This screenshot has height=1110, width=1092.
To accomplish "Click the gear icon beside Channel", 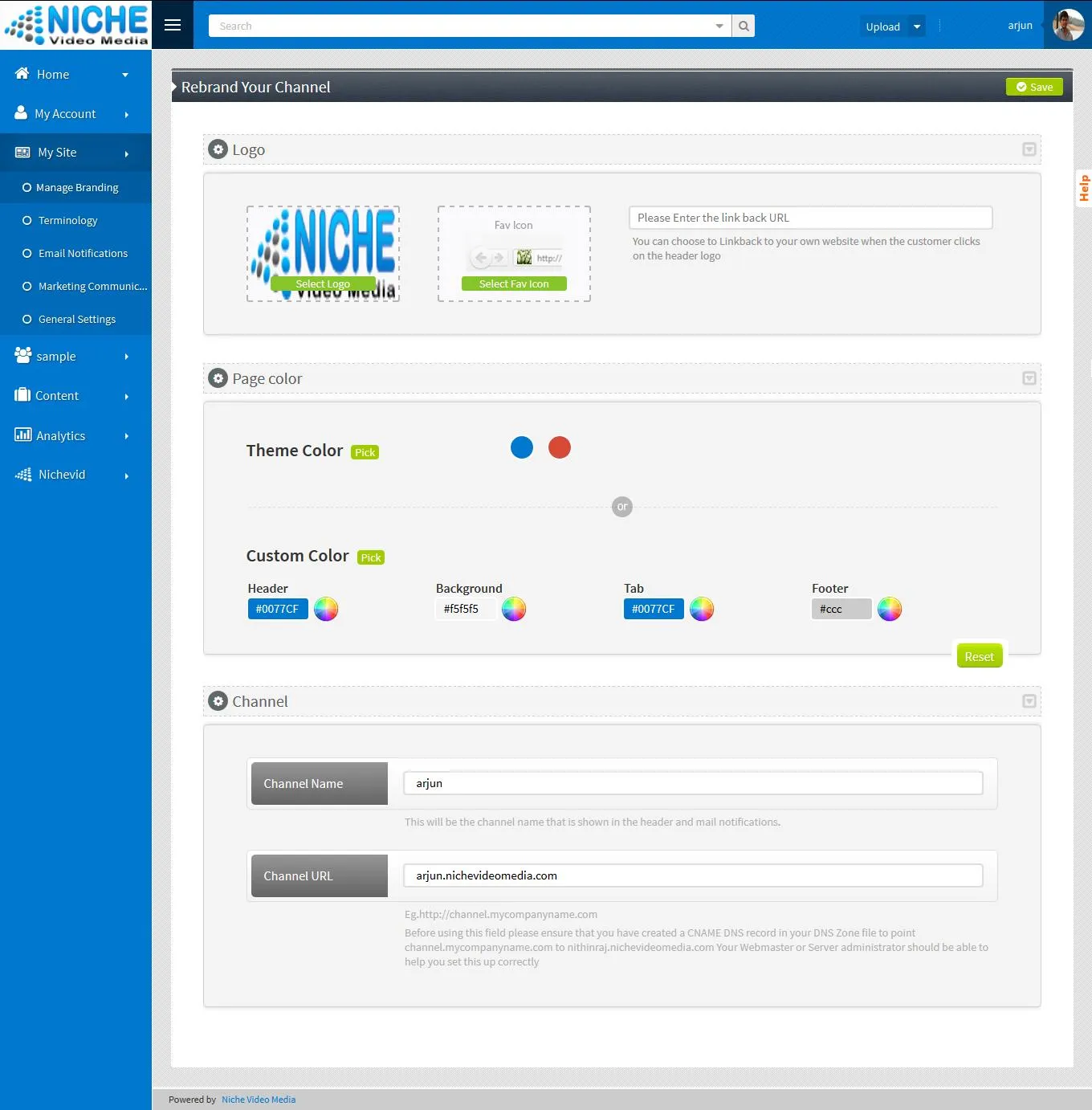I will [x=218, y=700].
